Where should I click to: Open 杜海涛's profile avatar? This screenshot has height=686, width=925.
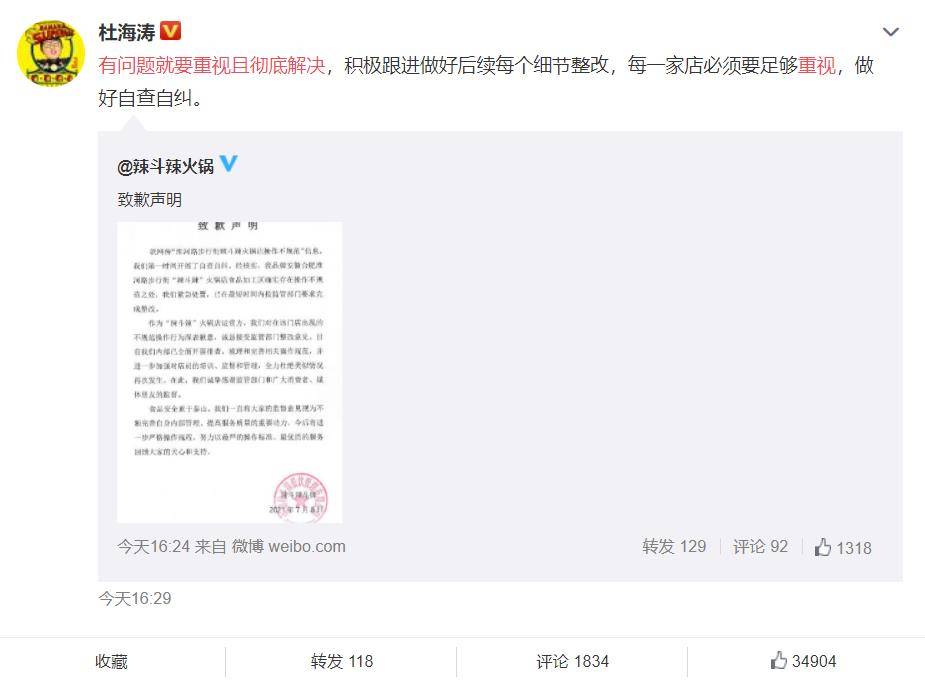click(51, 53)
